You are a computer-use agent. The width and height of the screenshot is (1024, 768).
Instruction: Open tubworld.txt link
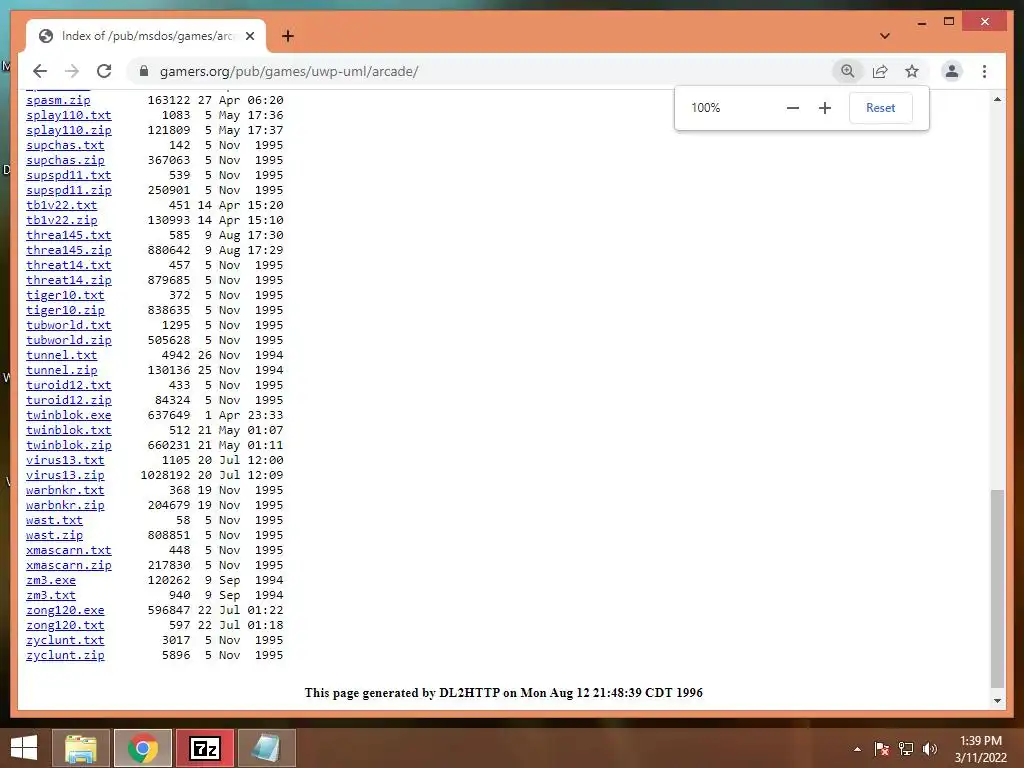(69, 325)
